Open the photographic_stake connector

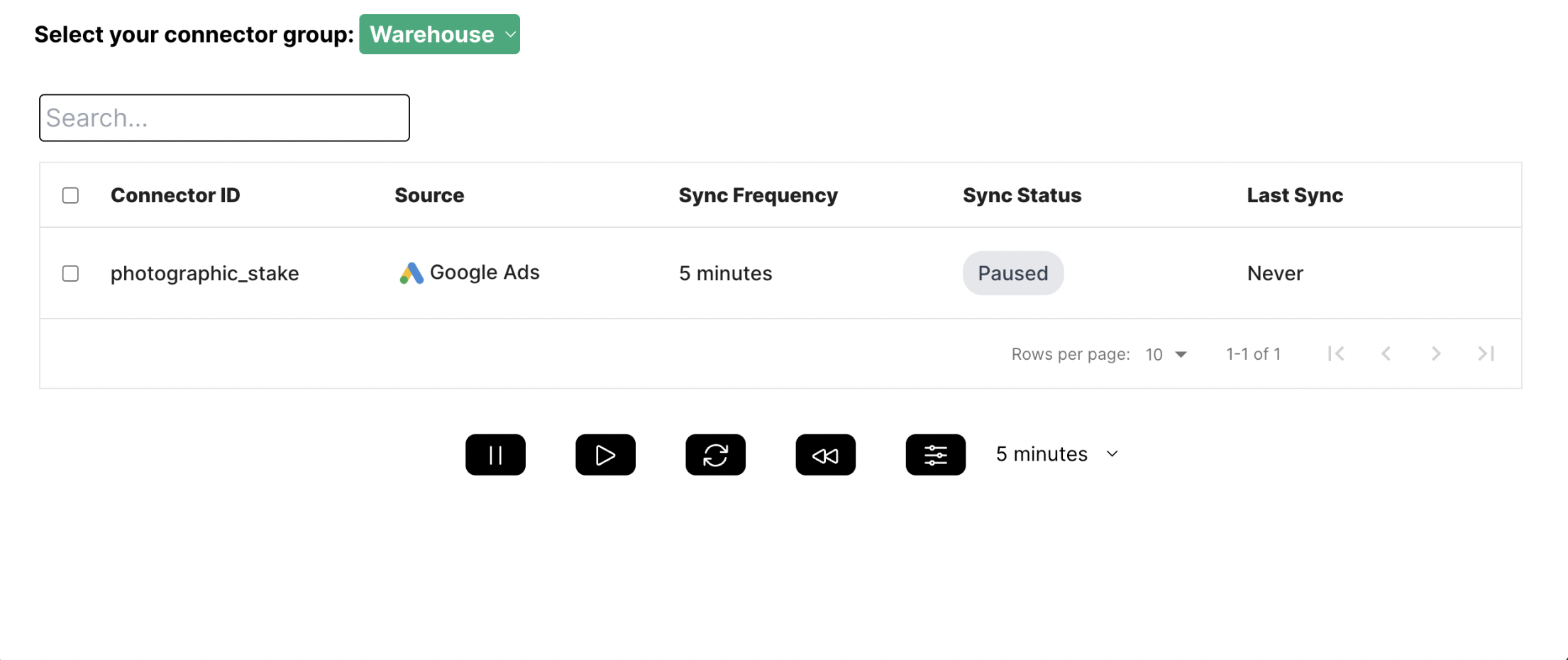(204, 273)
